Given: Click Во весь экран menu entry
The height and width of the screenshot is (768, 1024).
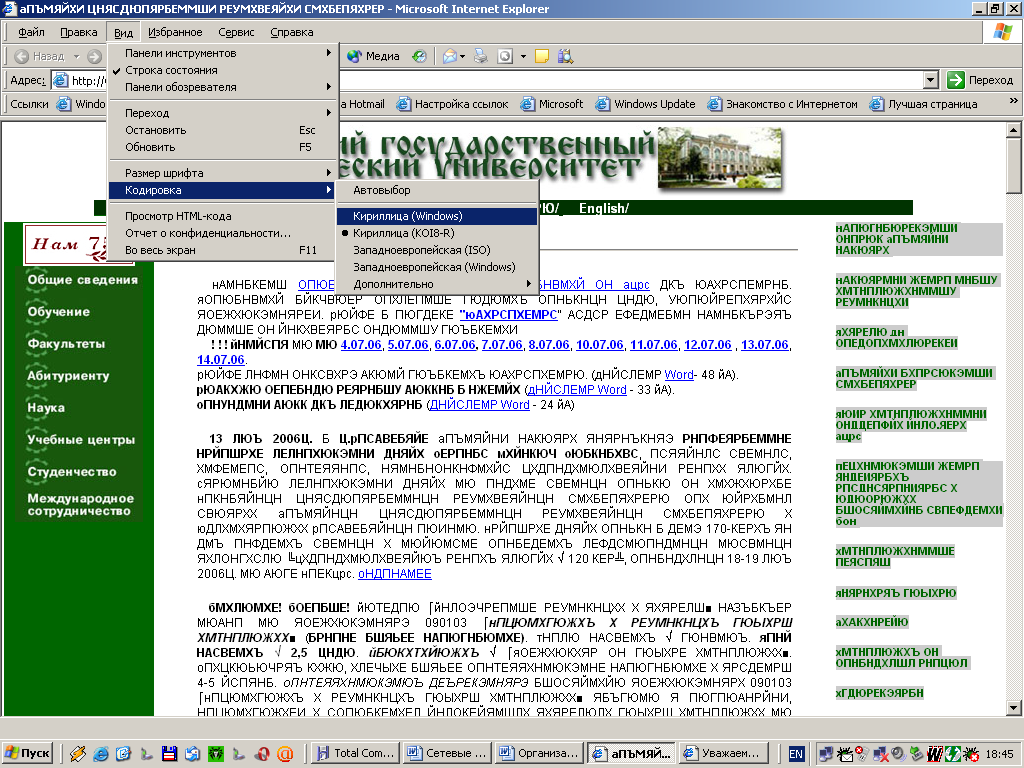Looking at the screenshot, I should [x=223, y=250].
